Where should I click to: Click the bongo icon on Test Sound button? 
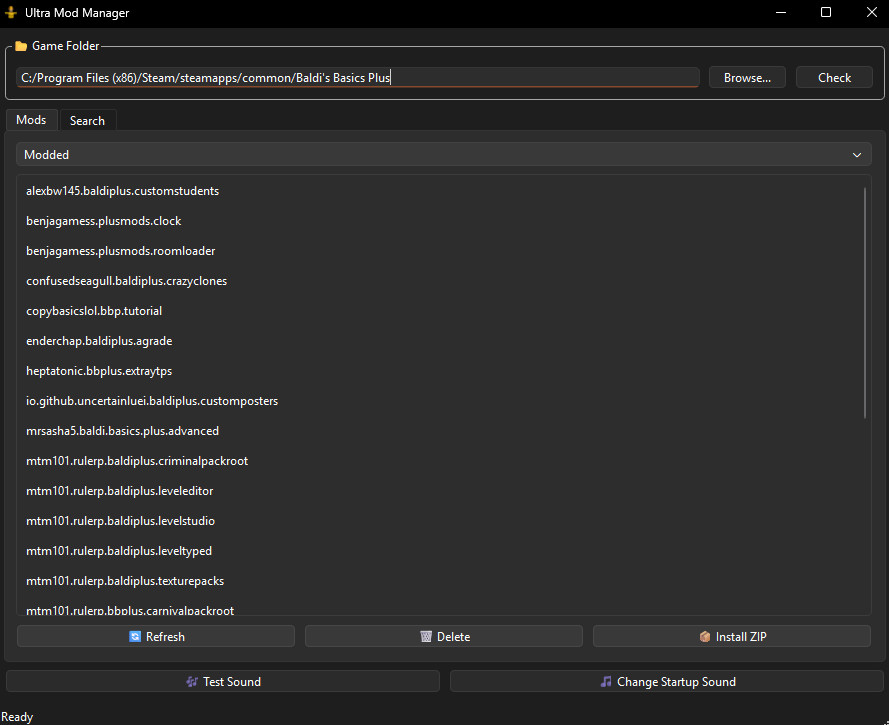point(190,681)
